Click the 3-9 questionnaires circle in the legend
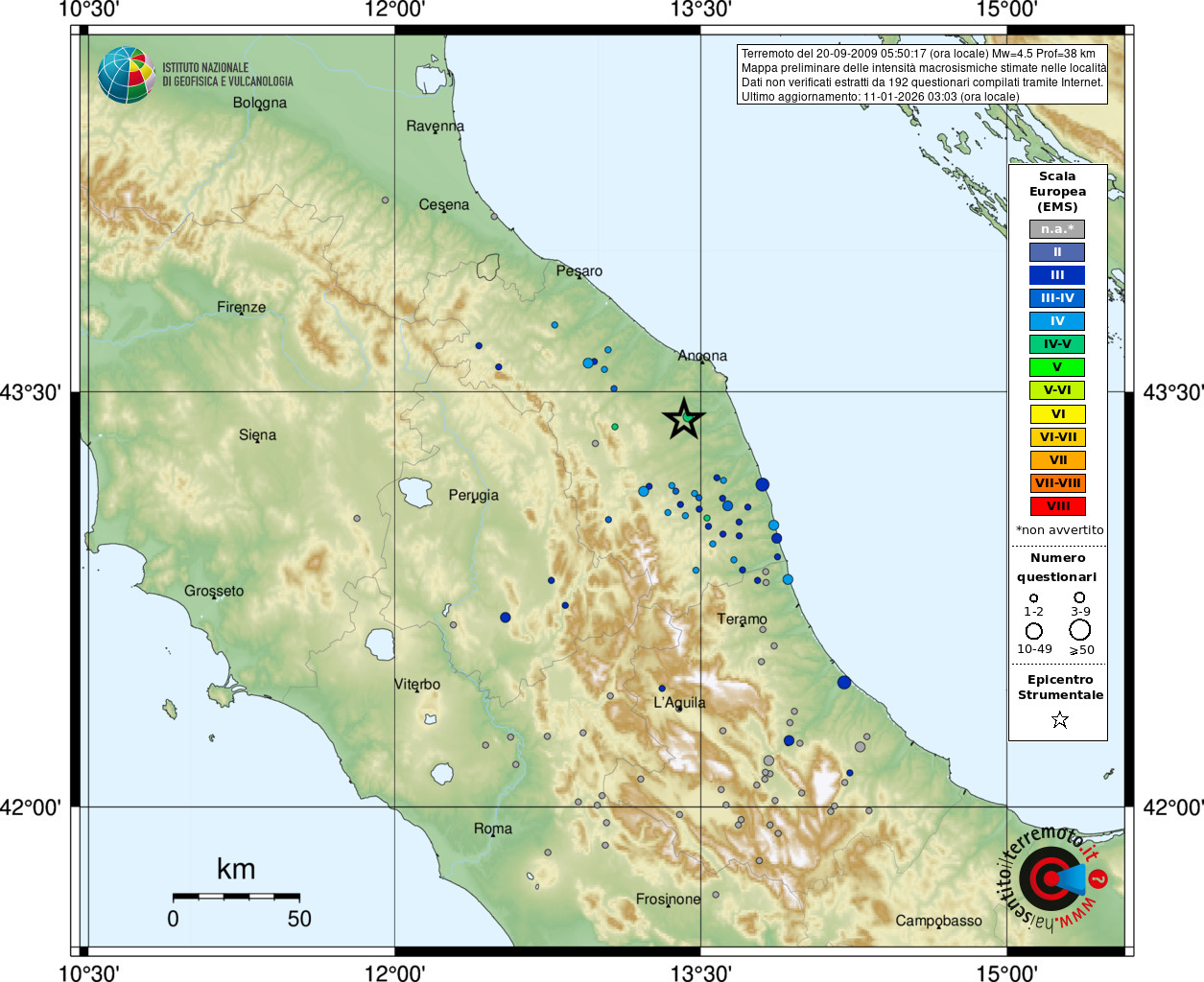Image resolution: width=1204 pixels, height=982 pixels. (x=1079, y=597)
